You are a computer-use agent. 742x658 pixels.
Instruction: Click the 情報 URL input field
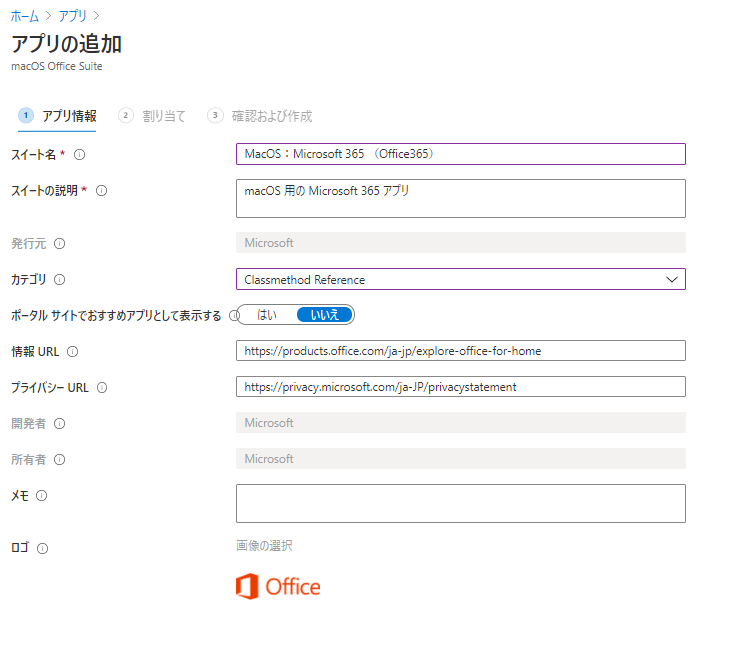tap(460, 351)
